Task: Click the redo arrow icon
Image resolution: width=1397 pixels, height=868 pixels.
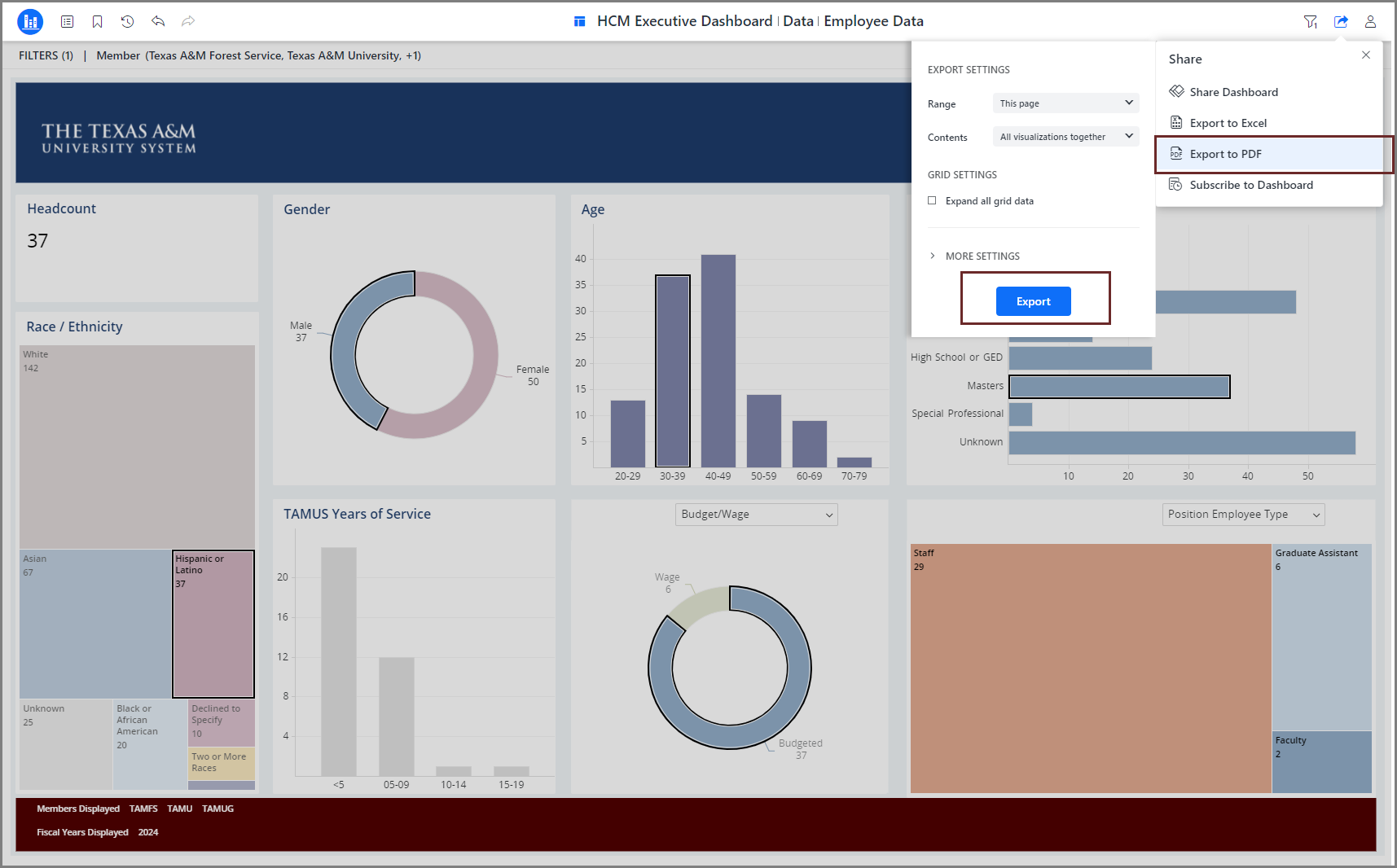Action: click(x=188, y=22)
